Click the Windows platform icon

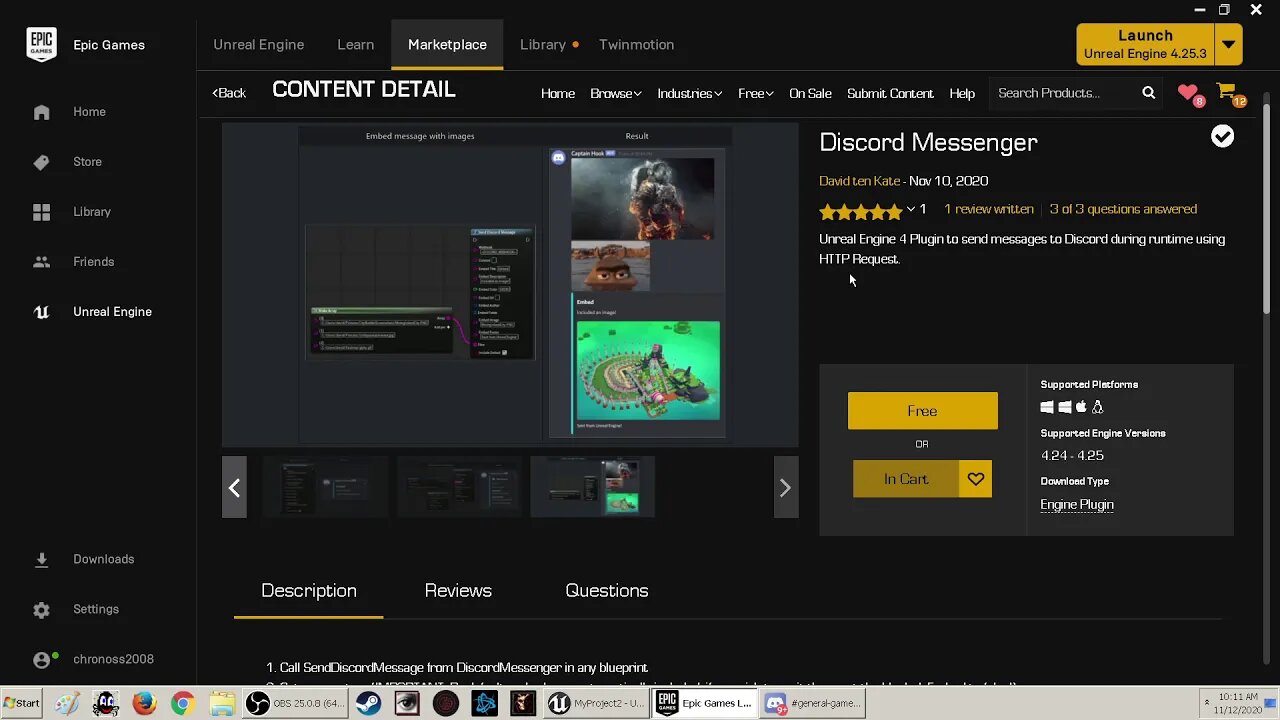pyautogui.click(x=1047, y=407)
